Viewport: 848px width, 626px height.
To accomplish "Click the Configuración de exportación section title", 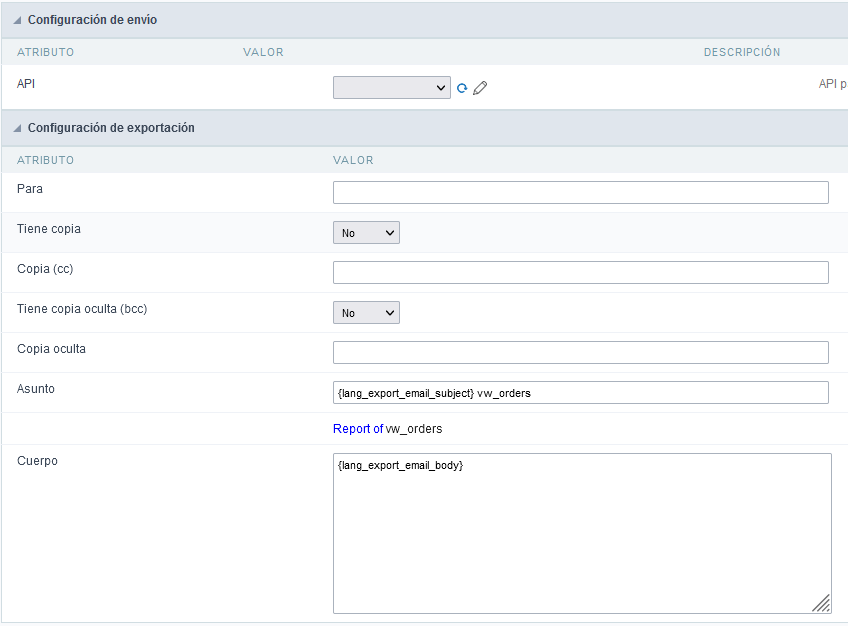I will click(111, 128).
